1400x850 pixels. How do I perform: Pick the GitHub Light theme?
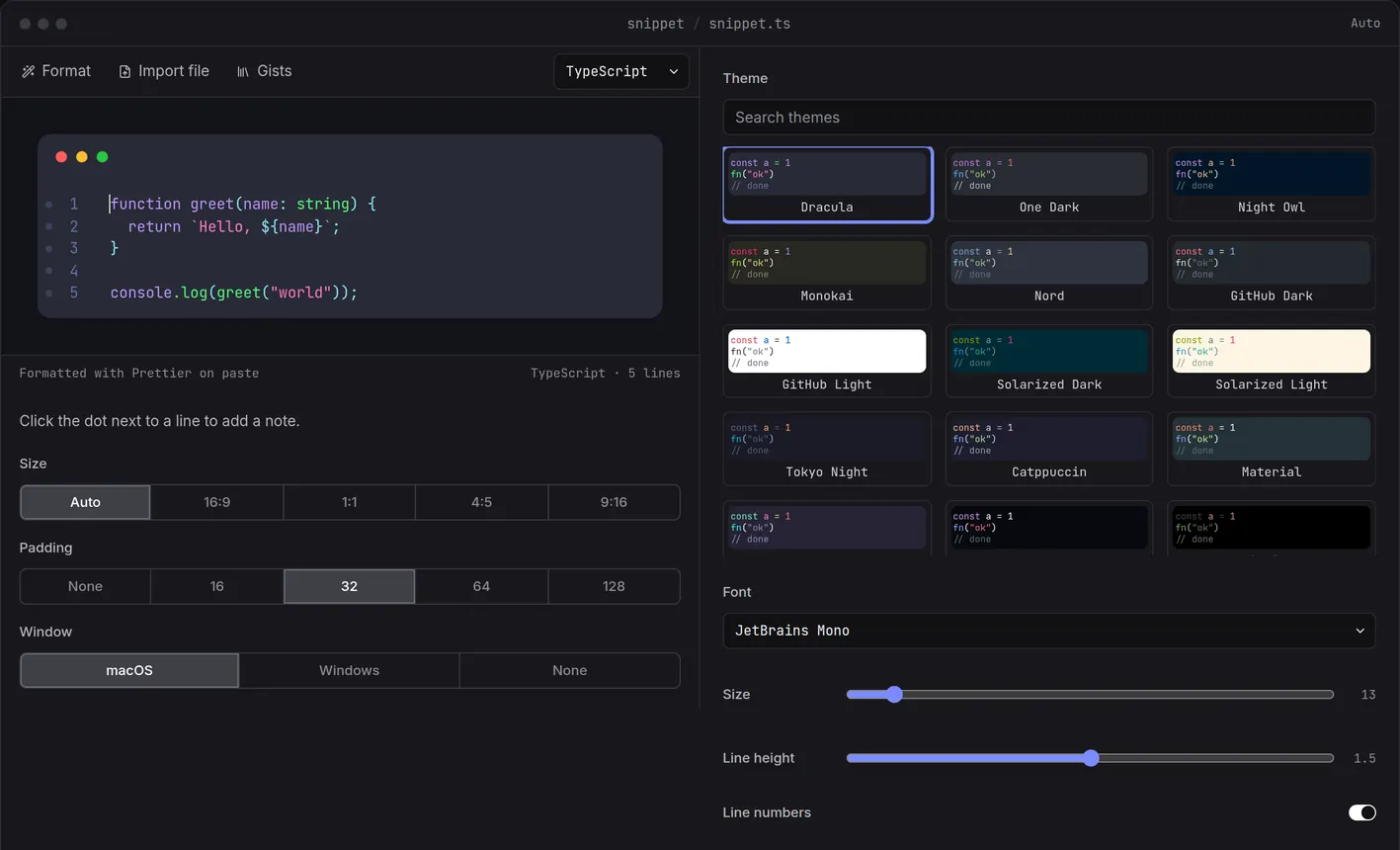point(827,361)
